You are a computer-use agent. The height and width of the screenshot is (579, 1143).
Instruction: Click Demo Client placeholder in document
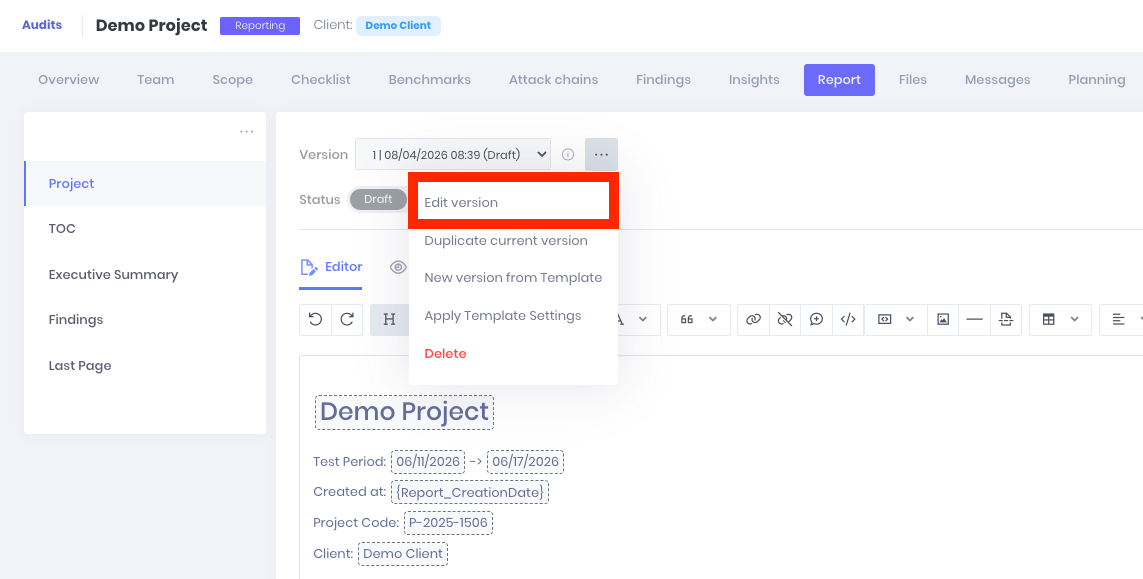(403, 553)
